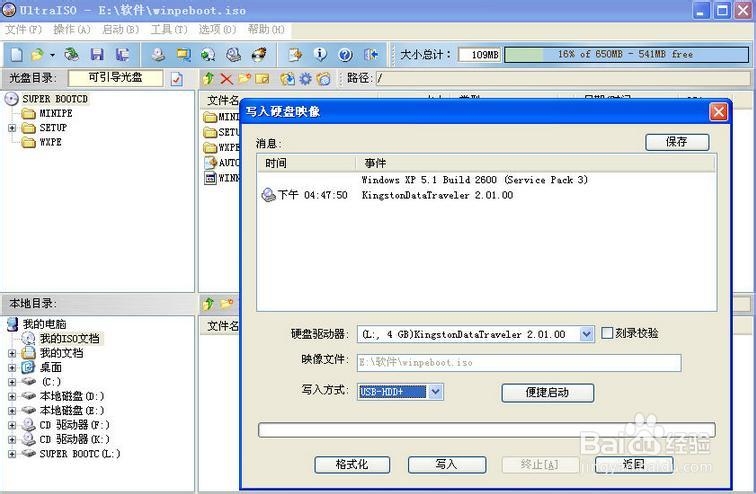Click the write progress bar in dialog
Viewport: 756px width, 494px height.
pyautogui.click(x=486, y=429)
